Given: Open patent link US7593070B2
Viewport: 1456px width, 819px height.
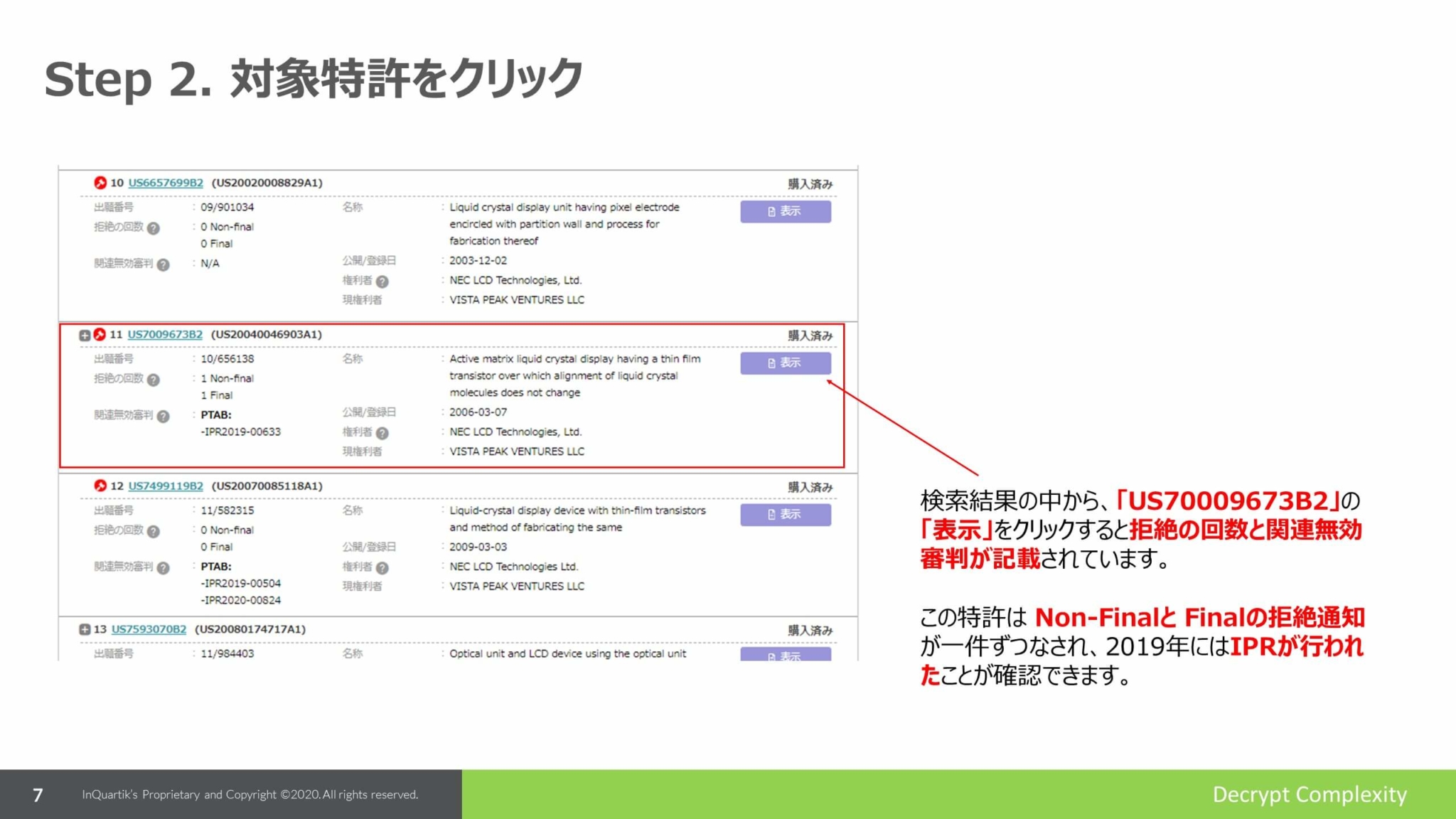Looking at the screenshot, I should tap(149, 629).
